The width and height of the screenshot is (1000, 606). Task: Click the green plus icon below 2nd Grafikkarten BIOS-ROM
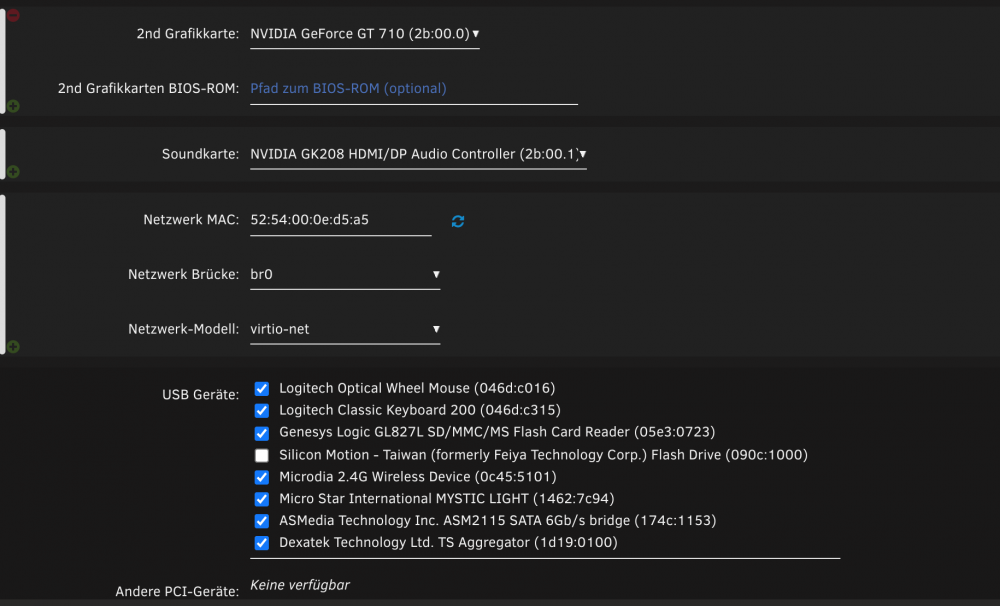(x=13, y=106)
